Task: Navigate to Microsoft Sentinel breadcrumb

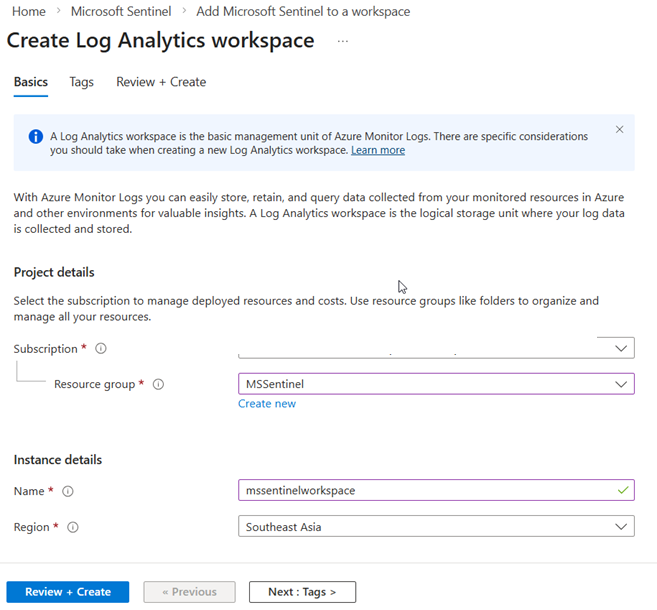Action: pyautogui.click(x=121, y=12)
